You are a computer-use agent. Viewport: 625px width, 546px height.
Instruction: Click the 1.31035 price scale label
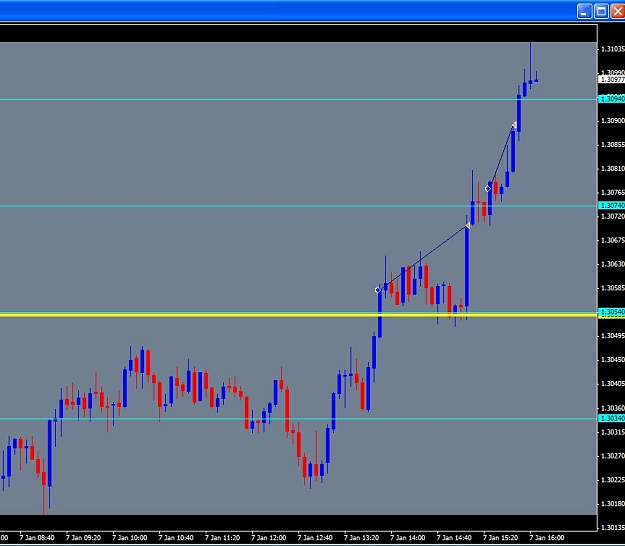(613, 49)
